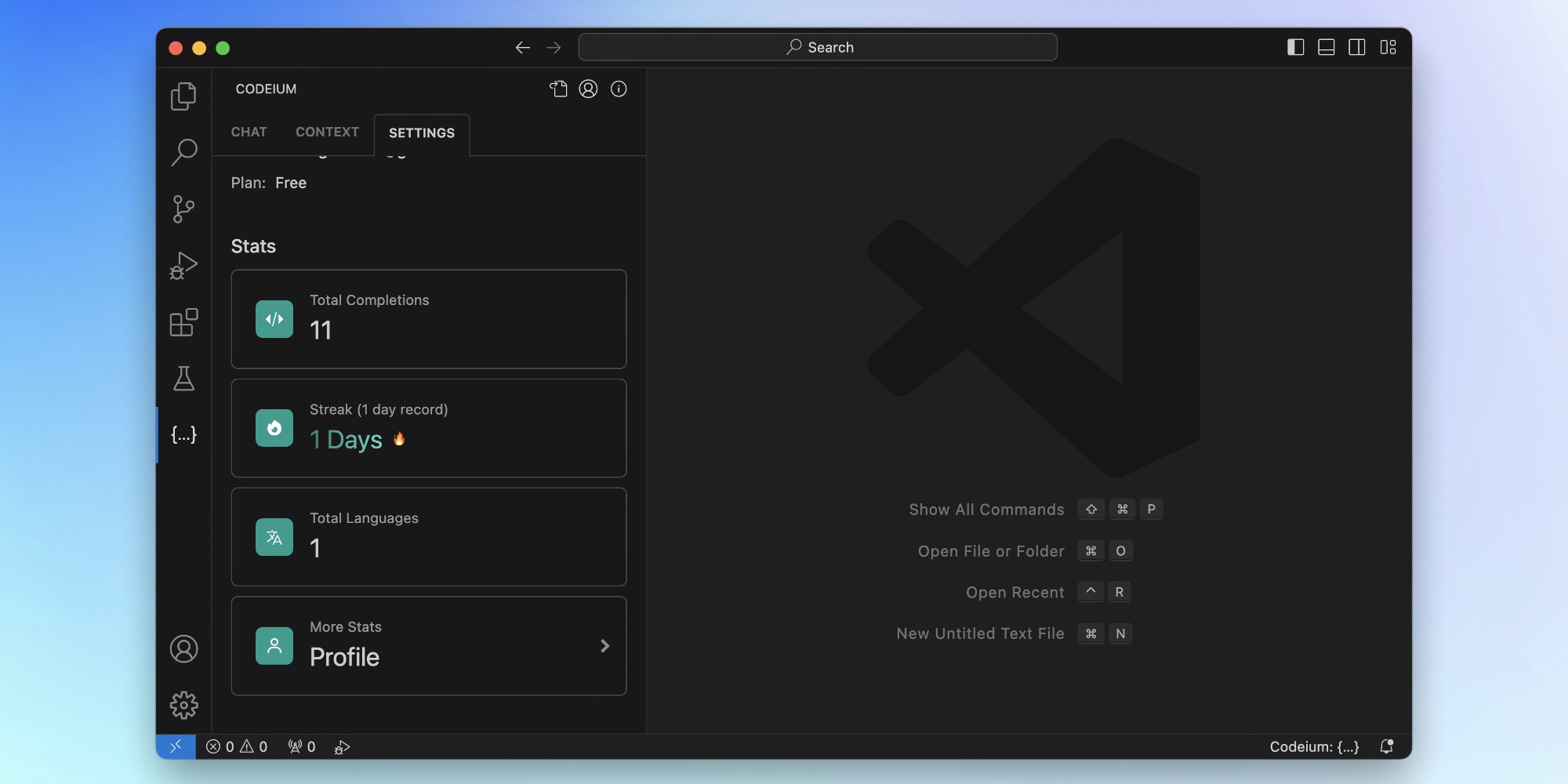
Task: Click the chevron on the Profile card
Action: point(604,646)
